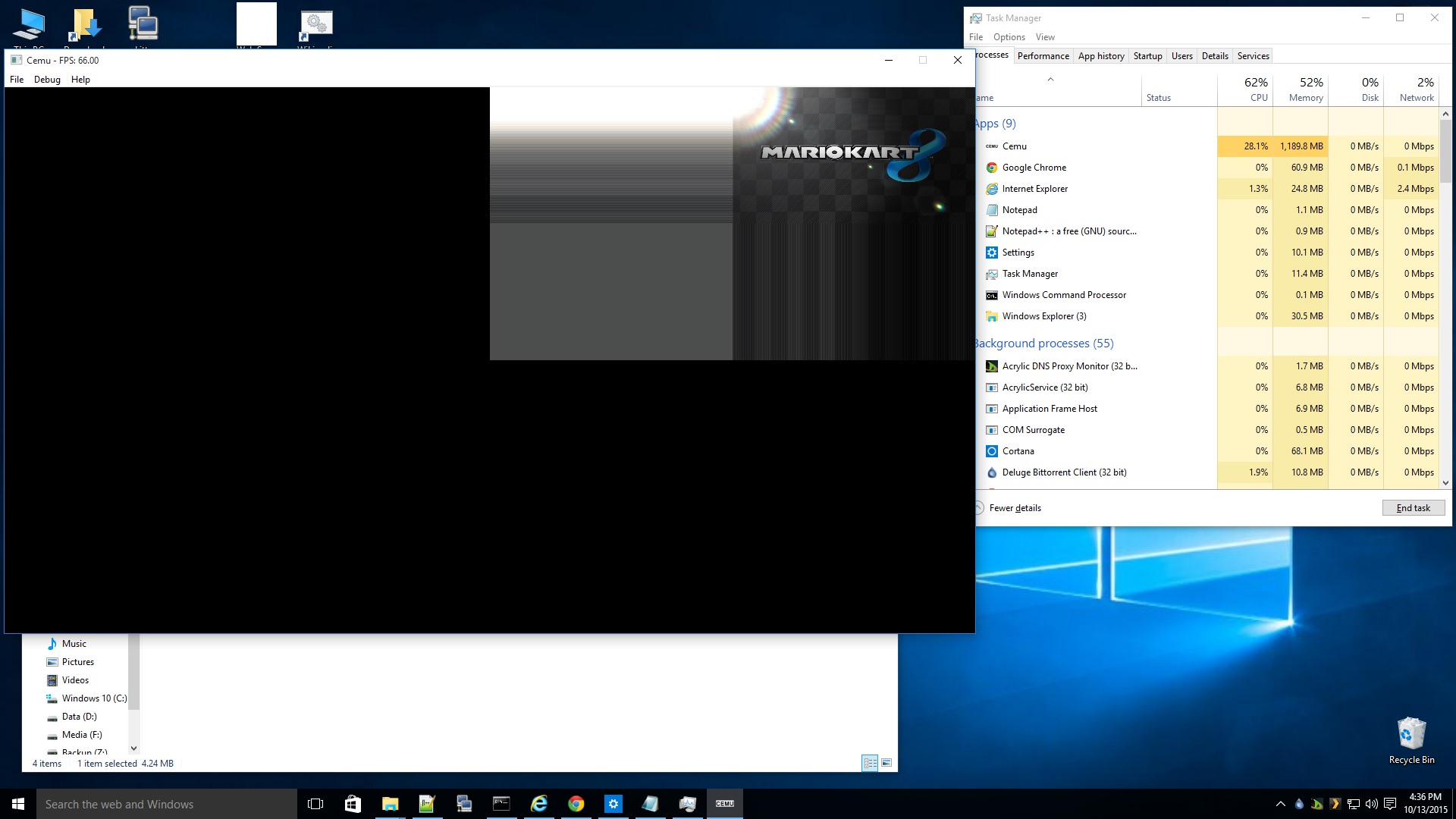Open Internet Explorer from taskbar
The width and height of the screenshot is (1456, 819).
pos(538,804)
